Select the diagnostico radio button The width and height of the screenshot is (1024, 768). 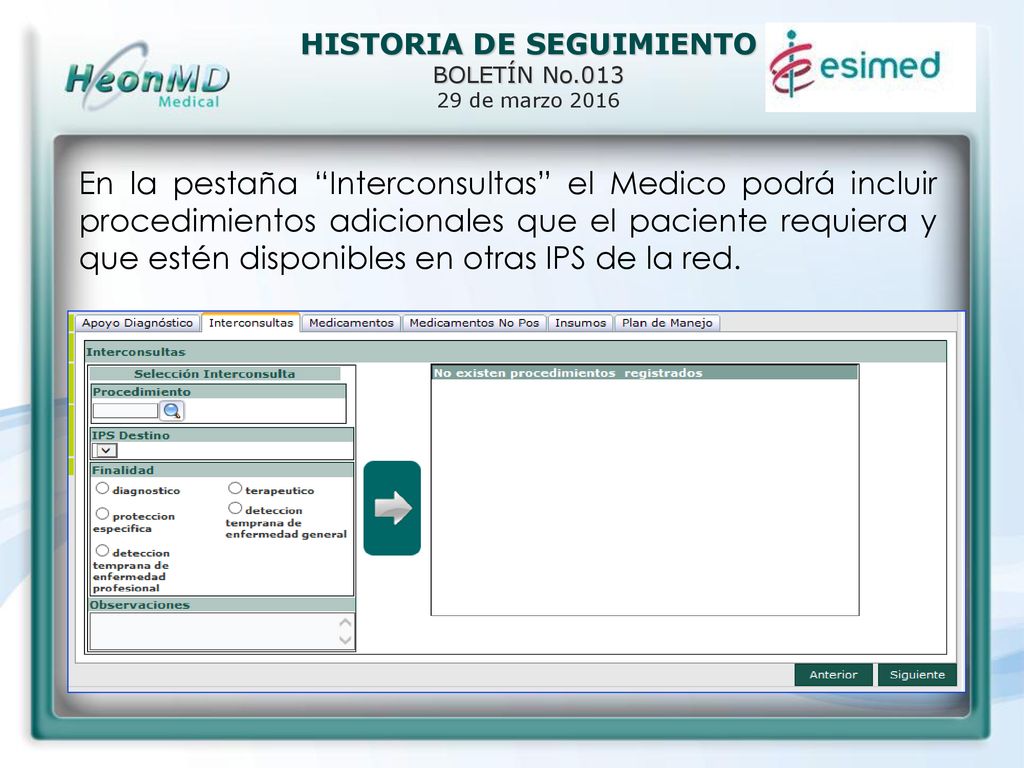pos(103,488)
